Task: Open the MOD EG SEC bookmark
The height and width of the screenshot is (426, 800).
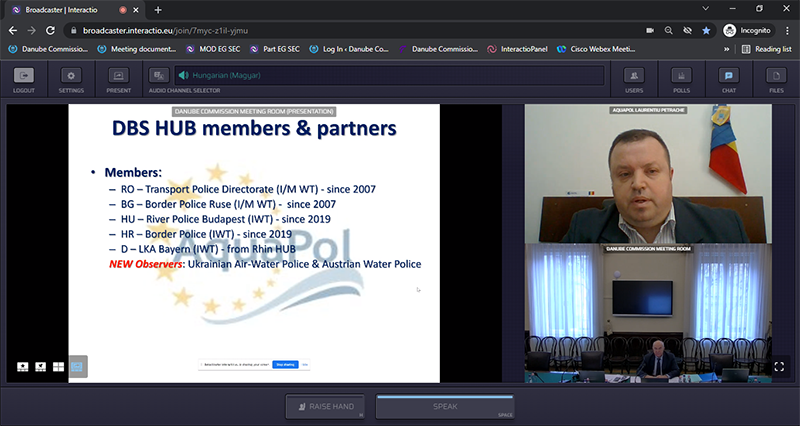Action: 213,49
